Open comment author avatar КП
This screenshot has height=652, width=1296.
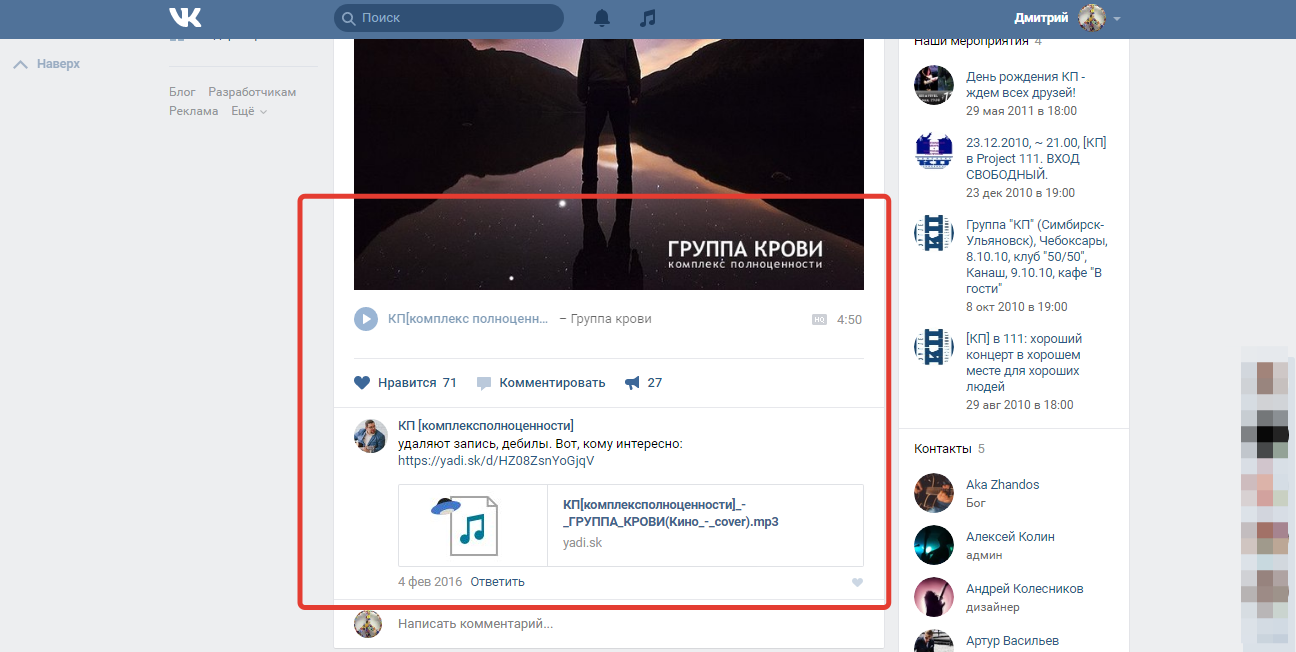[x=371, y=436]
